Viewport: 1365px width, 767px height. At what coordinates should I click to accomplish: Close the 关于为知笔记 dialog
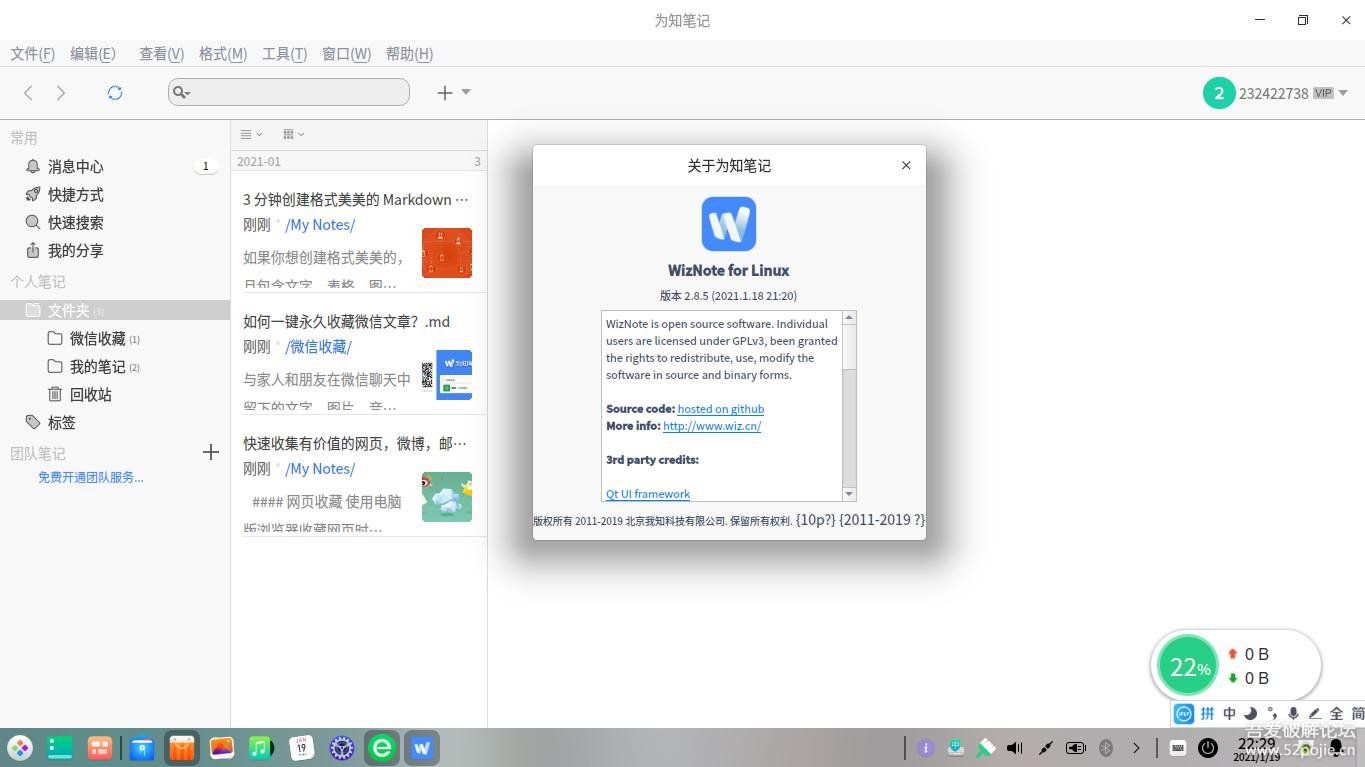tap(906, 165)
